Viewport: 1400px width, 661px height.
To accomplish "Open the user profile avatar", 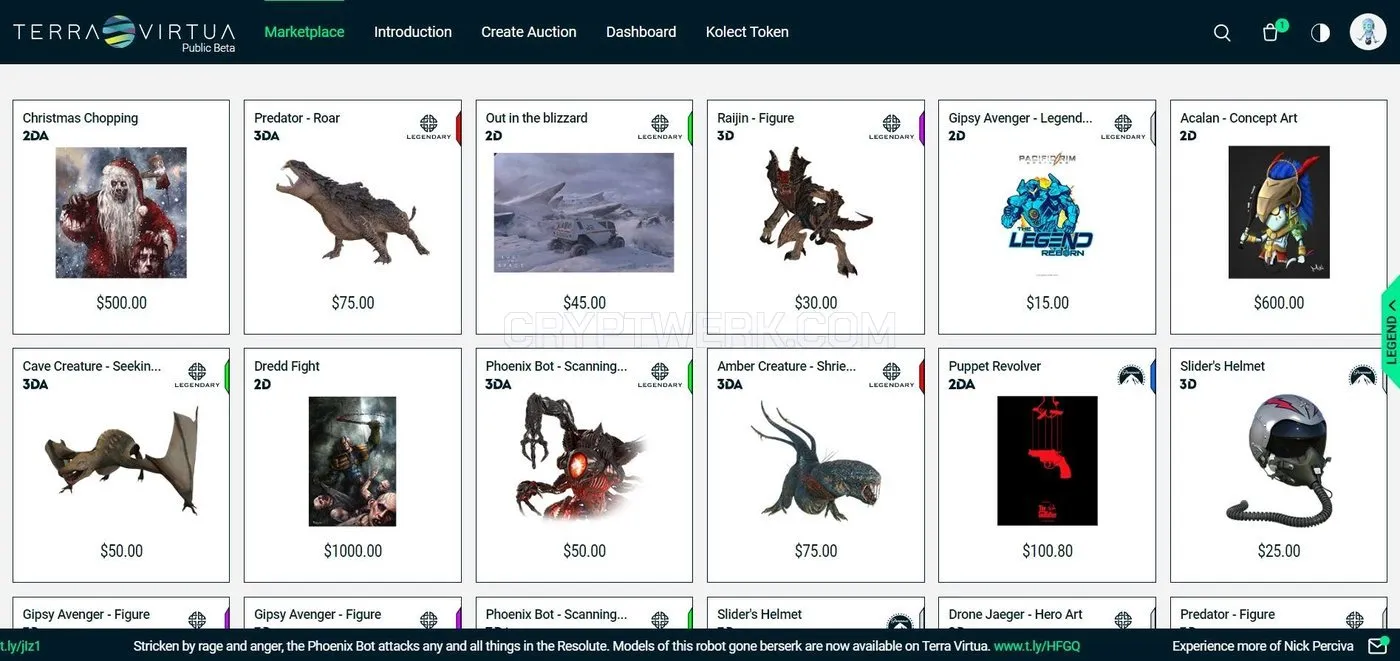I will point(1368,32).
